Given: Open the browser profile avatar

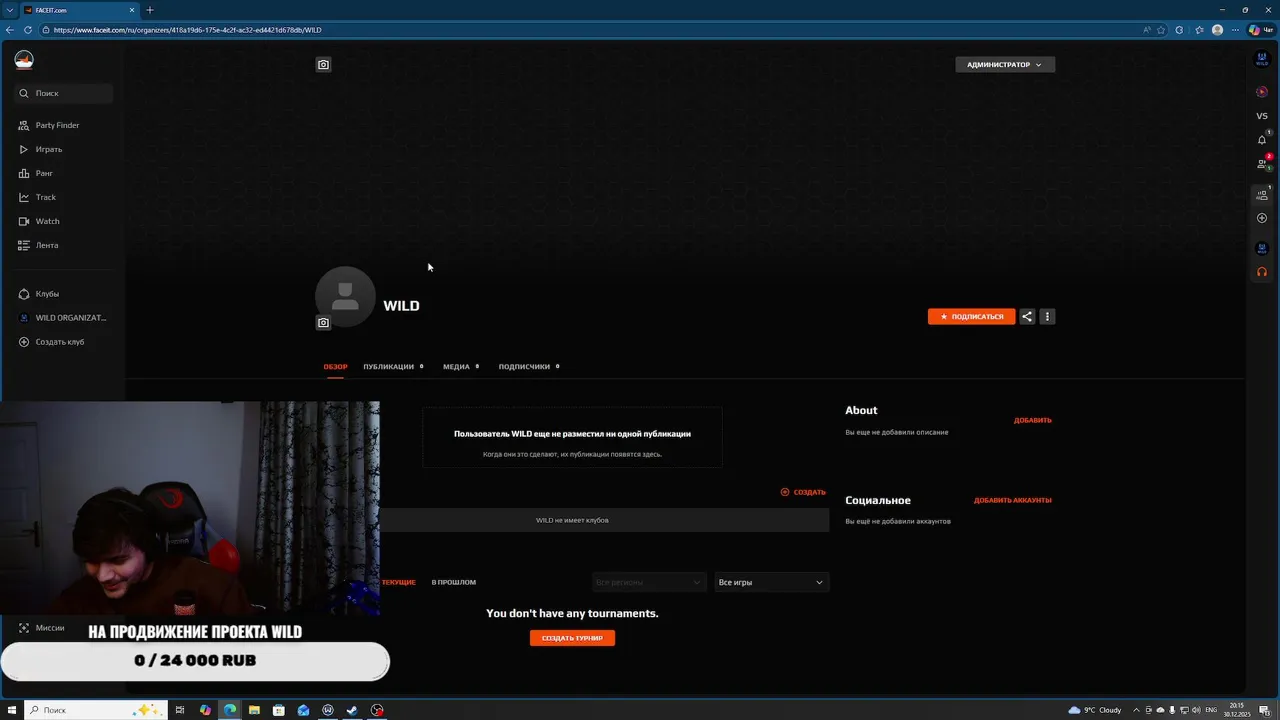Looking at the screenshot, I should (x=1217, y=30).
